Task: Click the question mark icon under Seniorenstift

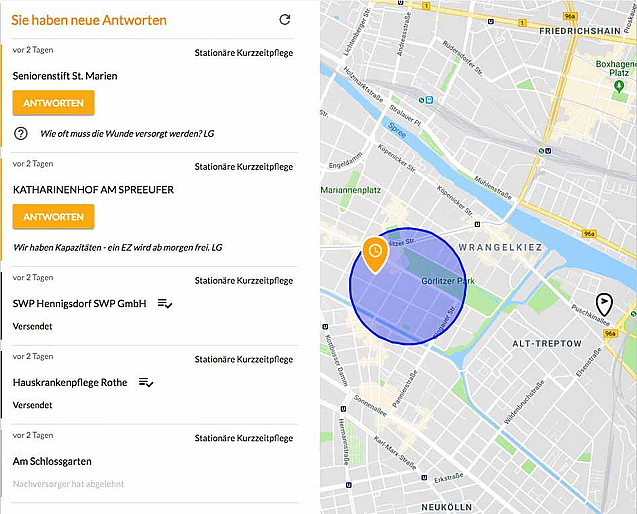Action: click(20, 133)
